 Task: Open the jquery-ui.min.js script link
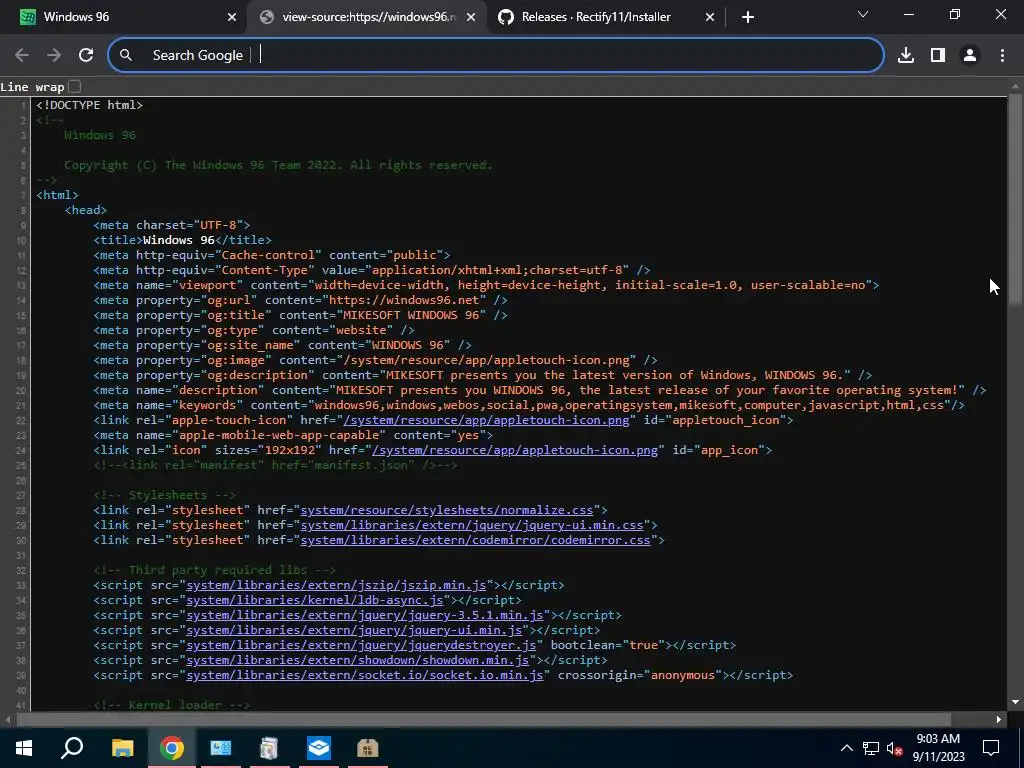[354, 630]
